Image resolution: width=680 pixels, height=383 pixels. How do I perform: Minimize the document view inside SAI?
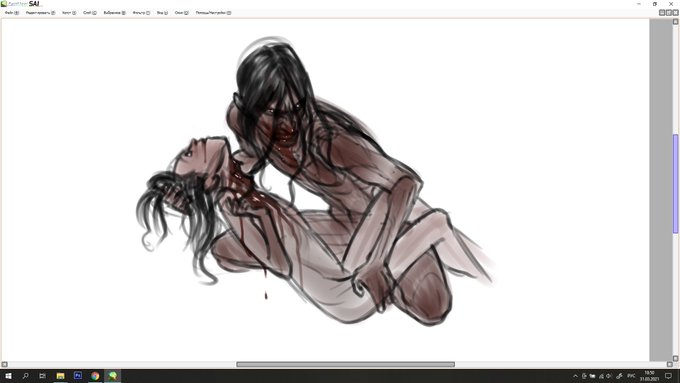pyautogui.click(x=662, y=13)
